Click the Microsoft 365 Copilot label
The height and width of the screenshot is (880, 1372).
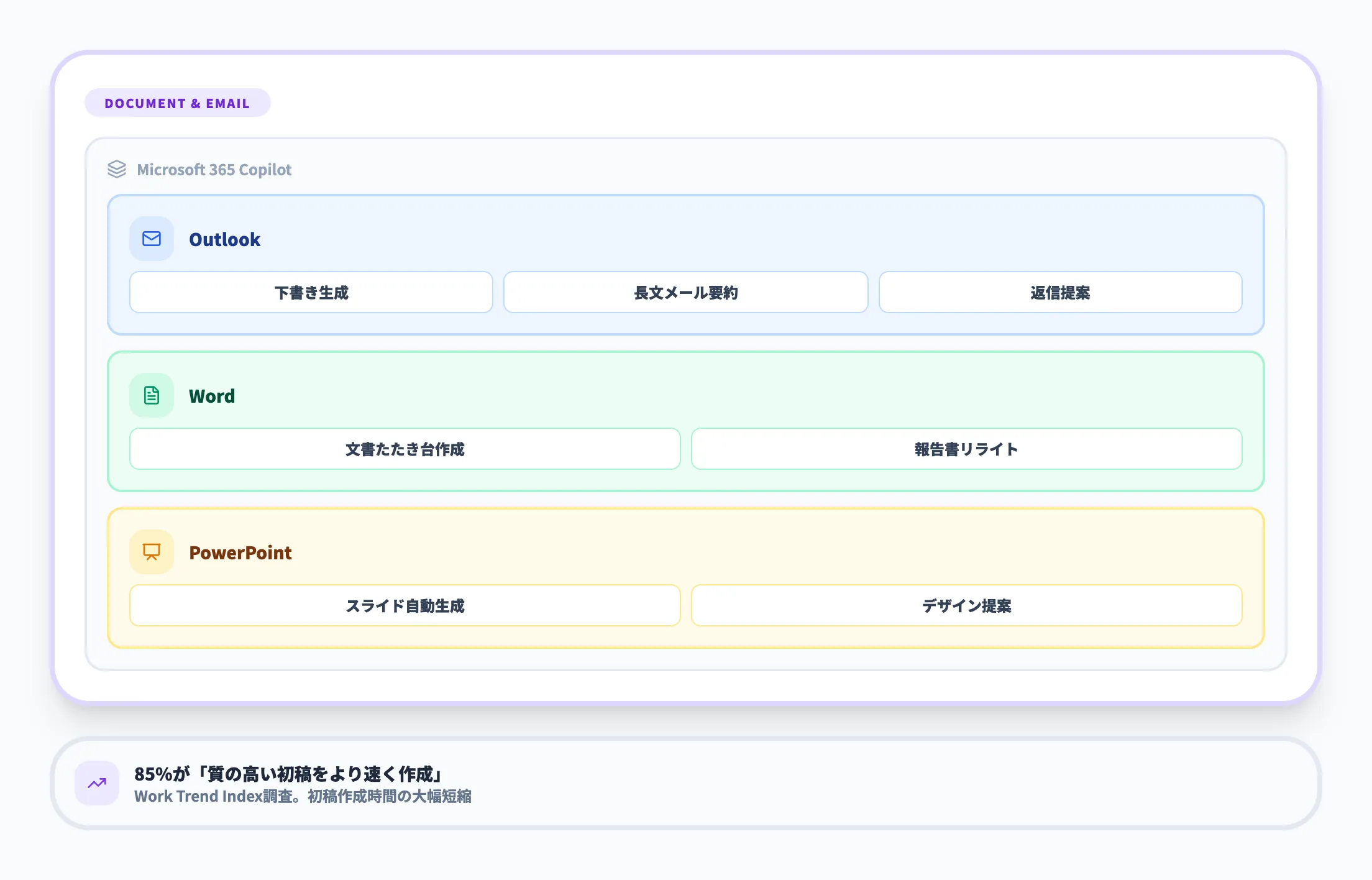214,169
